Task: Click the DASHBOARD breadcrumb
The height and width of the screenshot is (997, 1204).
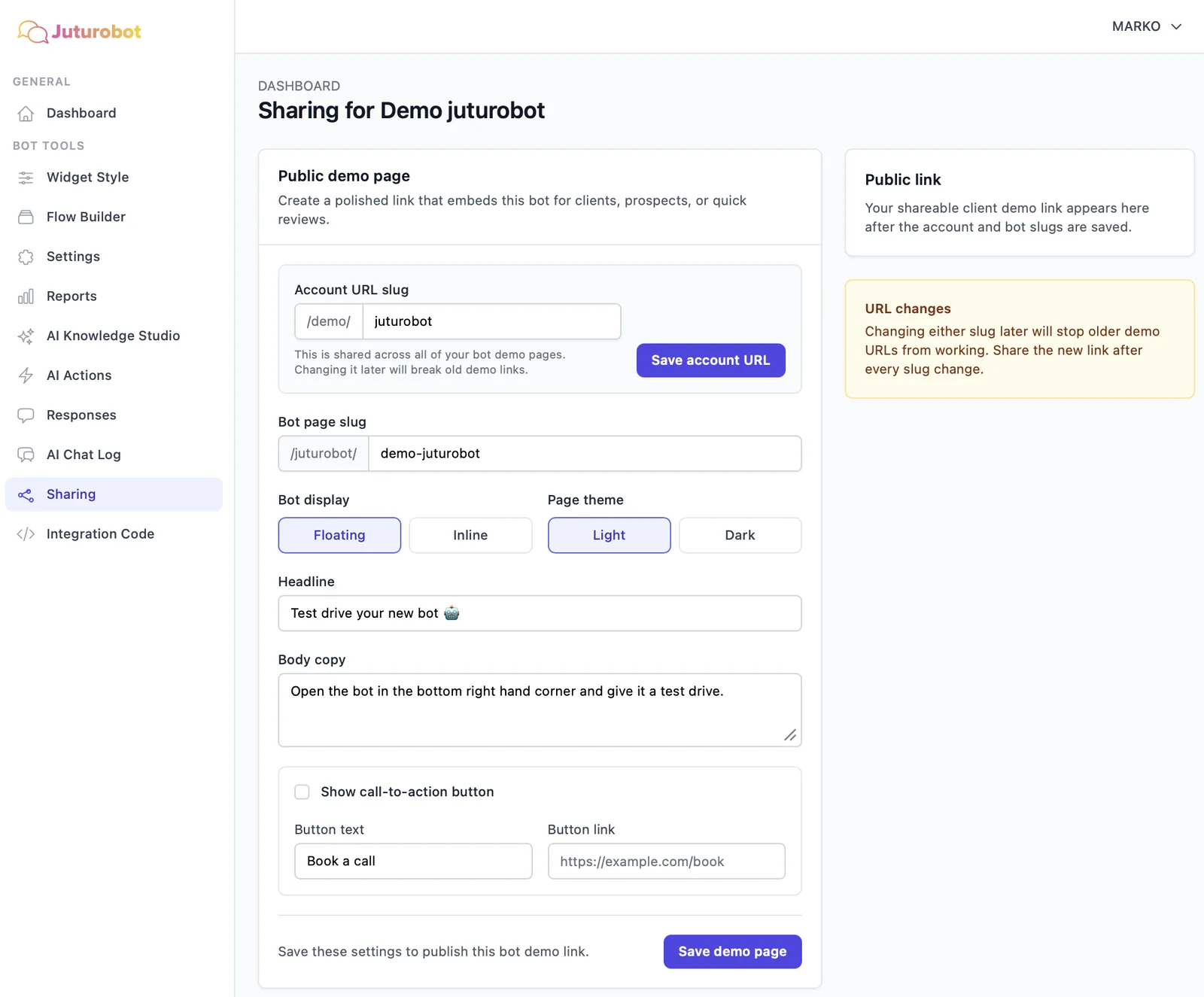Action: [x=299, y=86]
